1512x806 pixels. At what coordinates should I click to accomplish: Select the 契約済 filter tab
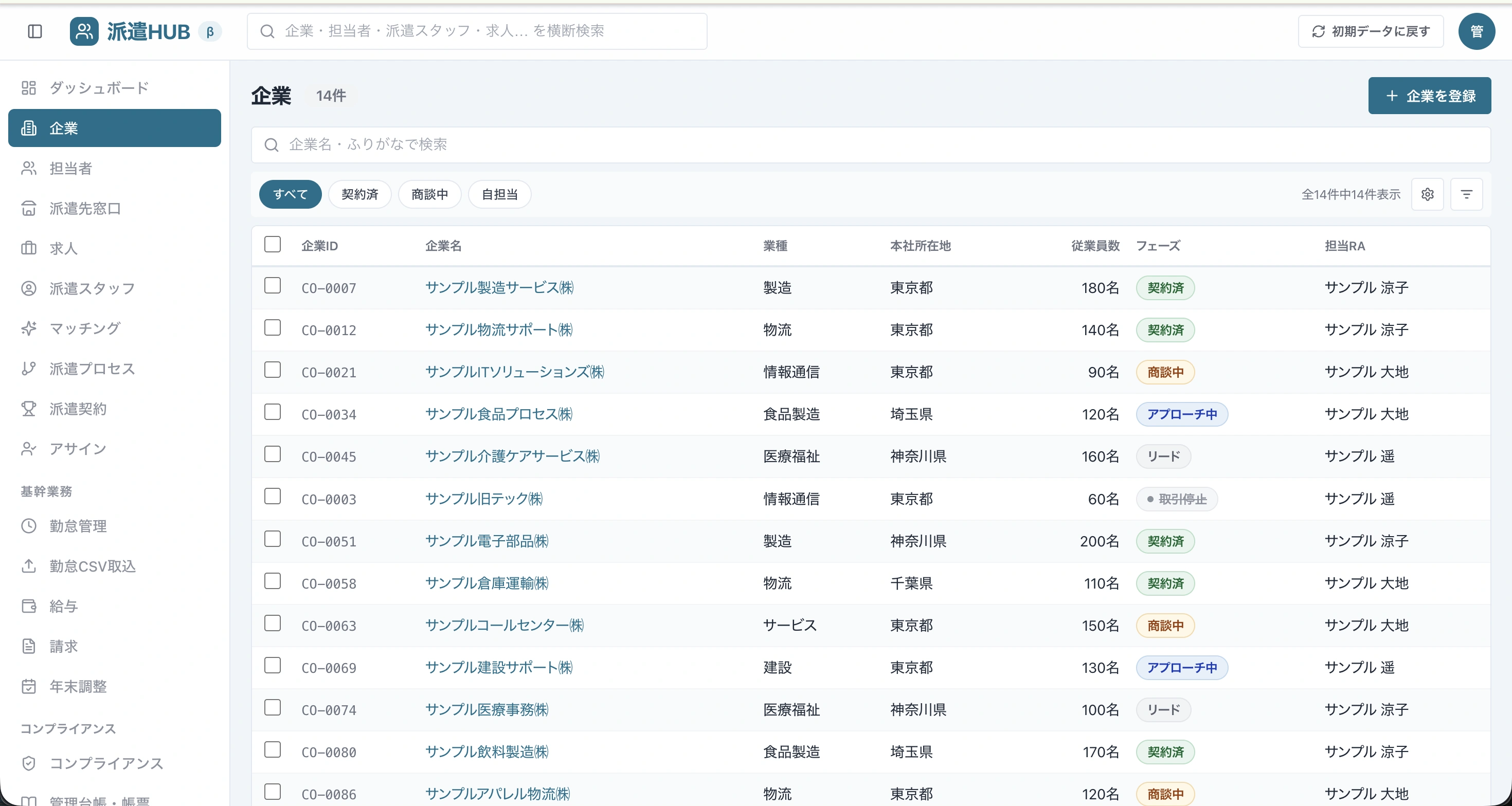pyautogui.click(x=359, y=194)
